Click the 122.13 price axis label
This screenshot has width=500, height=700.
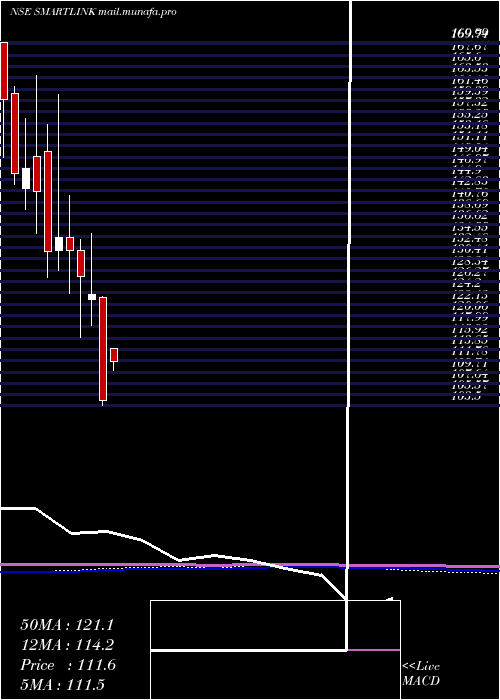click(469, 296)
